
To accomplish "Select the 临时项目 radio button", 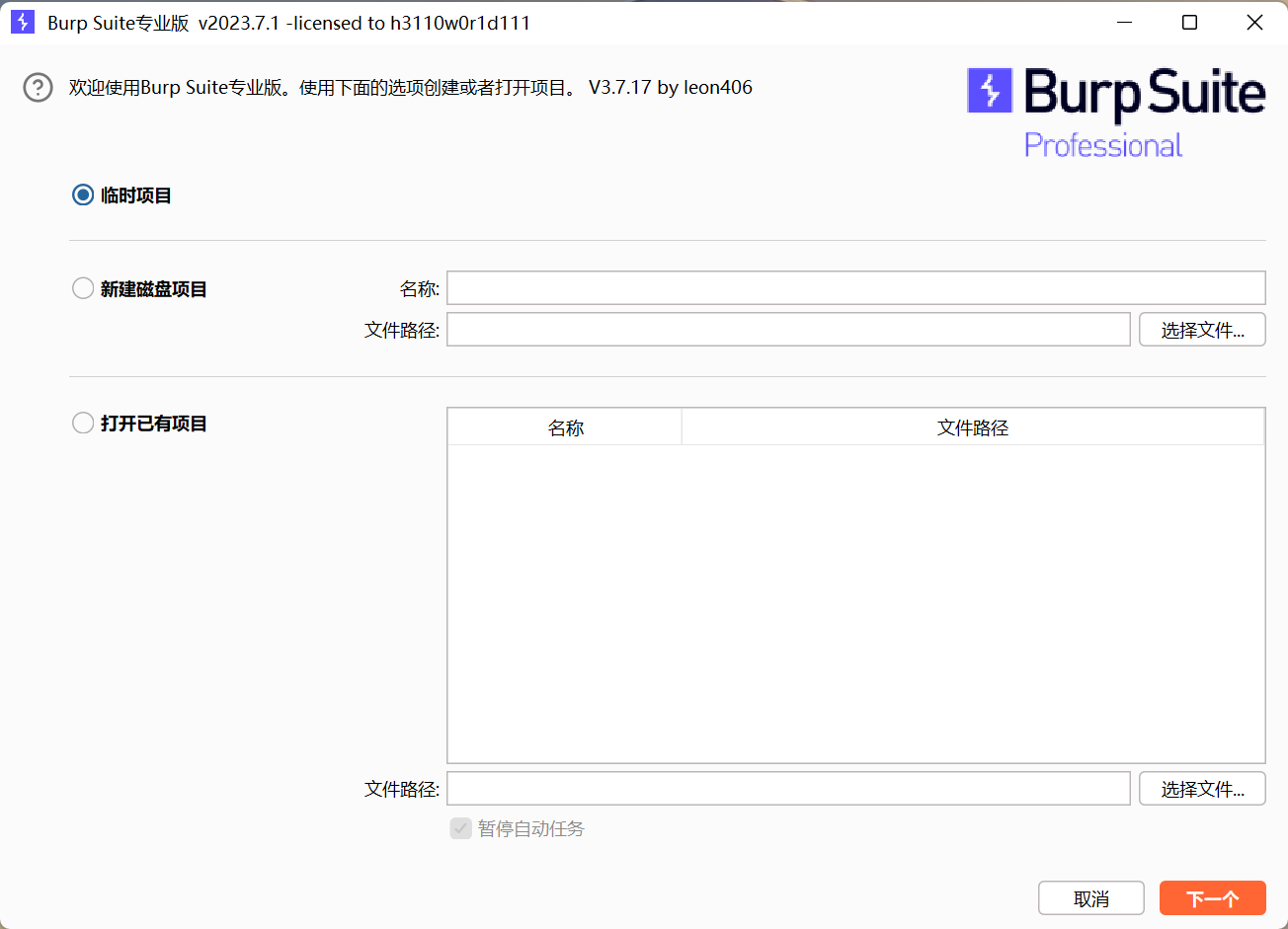I will (83, 195).
